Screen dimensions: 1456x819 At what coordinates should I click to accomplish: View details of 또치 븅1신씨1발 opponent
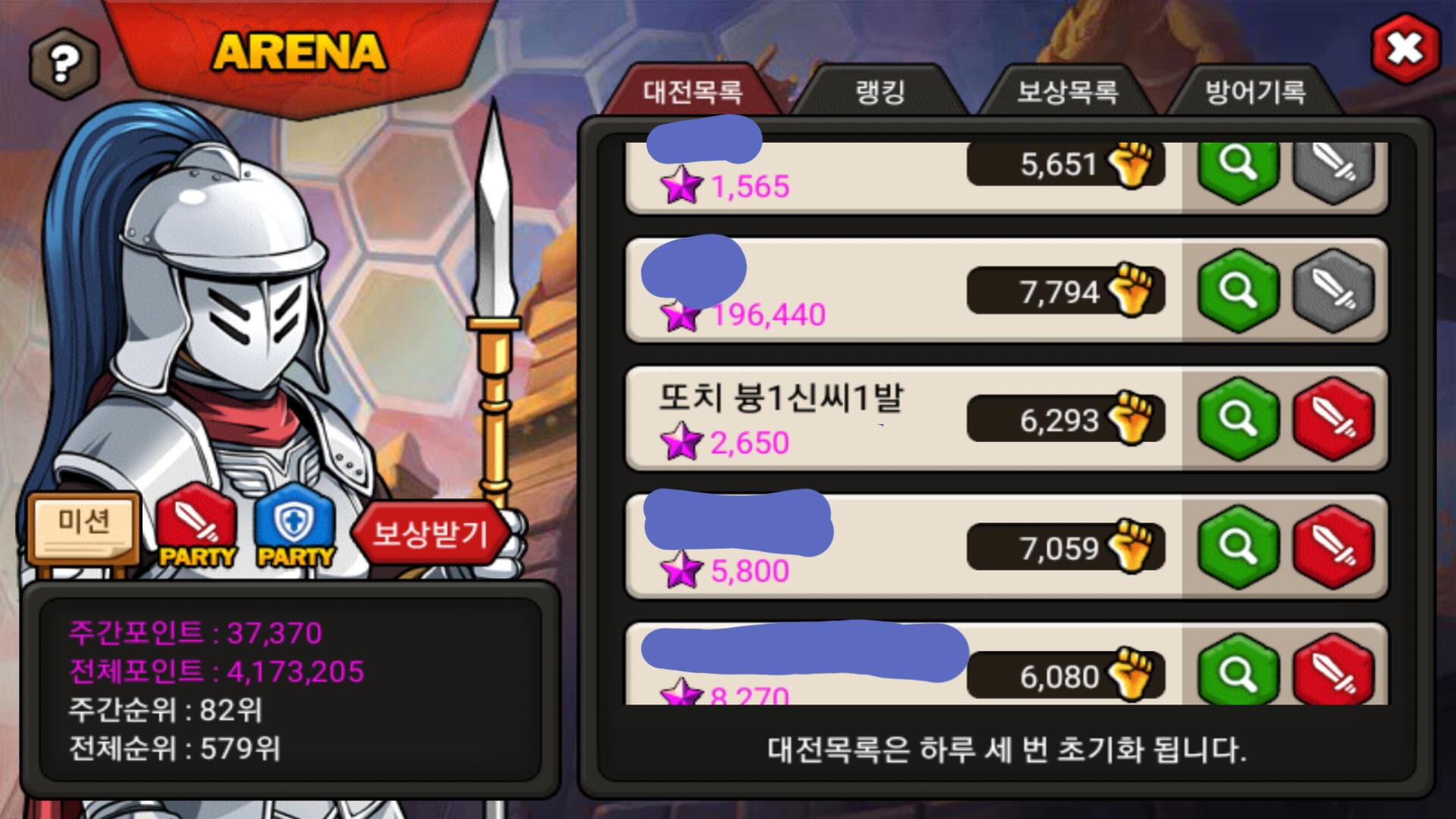pos(1238,418)
